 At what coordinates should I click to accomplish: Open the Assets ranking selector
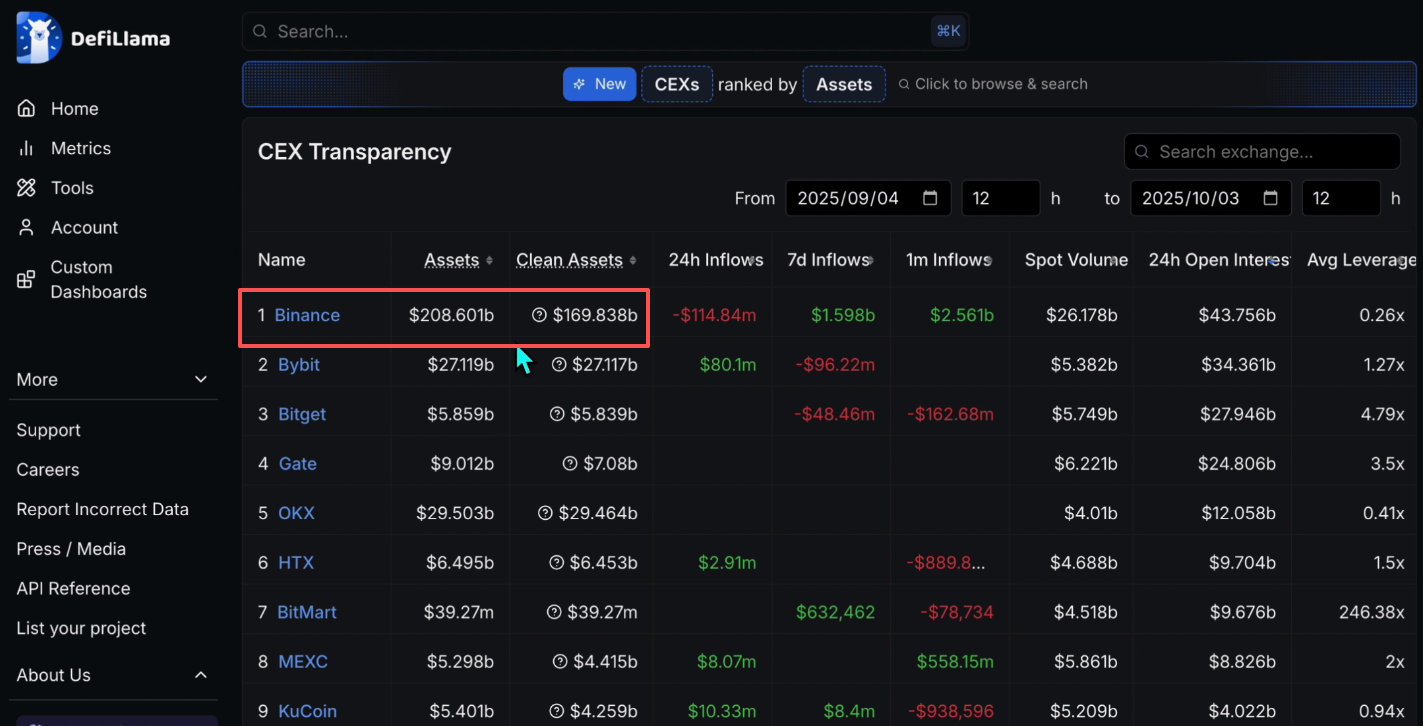(x=844, y=85)
